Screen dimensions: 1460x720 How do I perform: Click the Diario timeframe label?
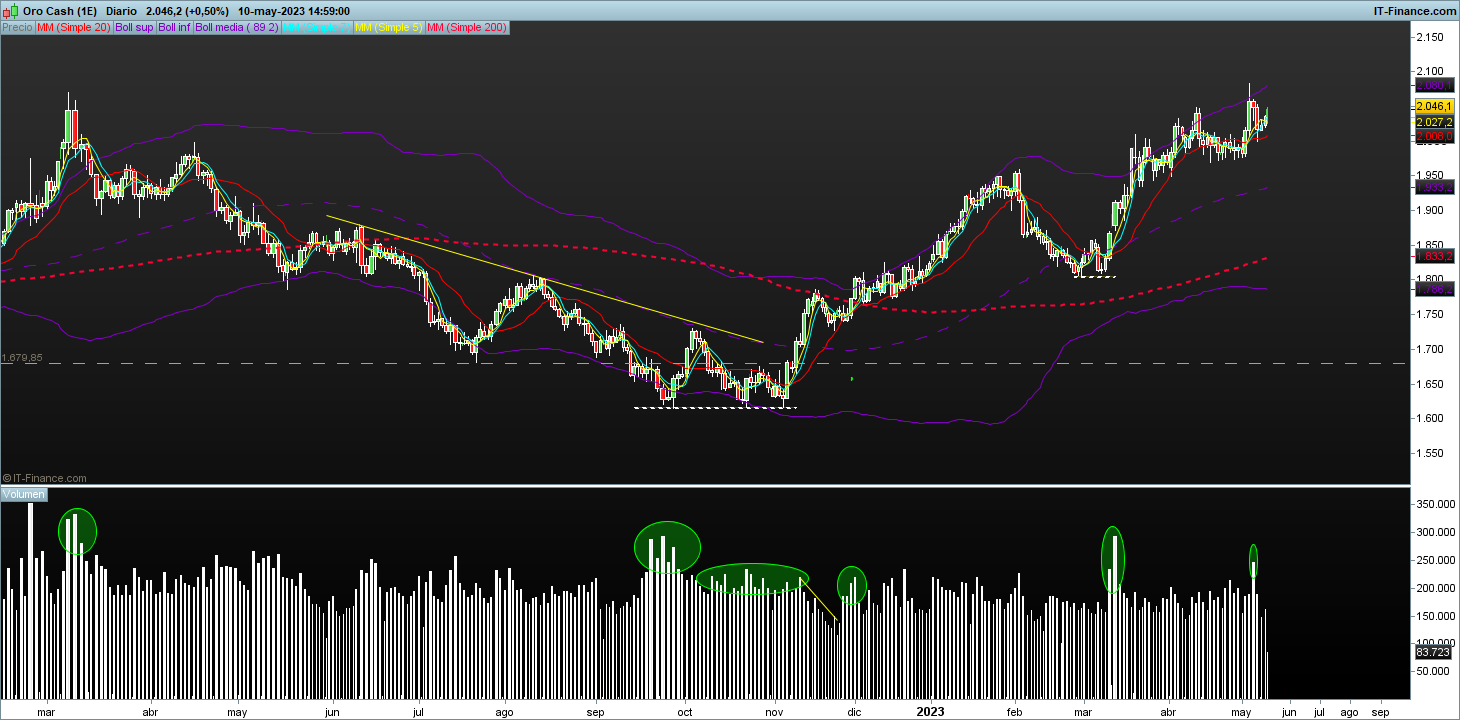coord(122,11)
